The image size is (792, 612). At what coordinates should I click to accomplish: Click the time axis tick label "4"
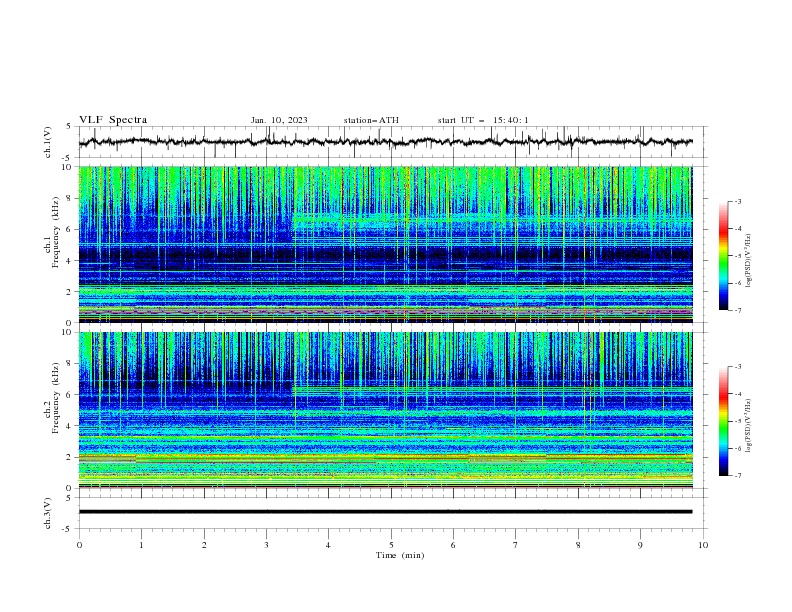(328, 545)
